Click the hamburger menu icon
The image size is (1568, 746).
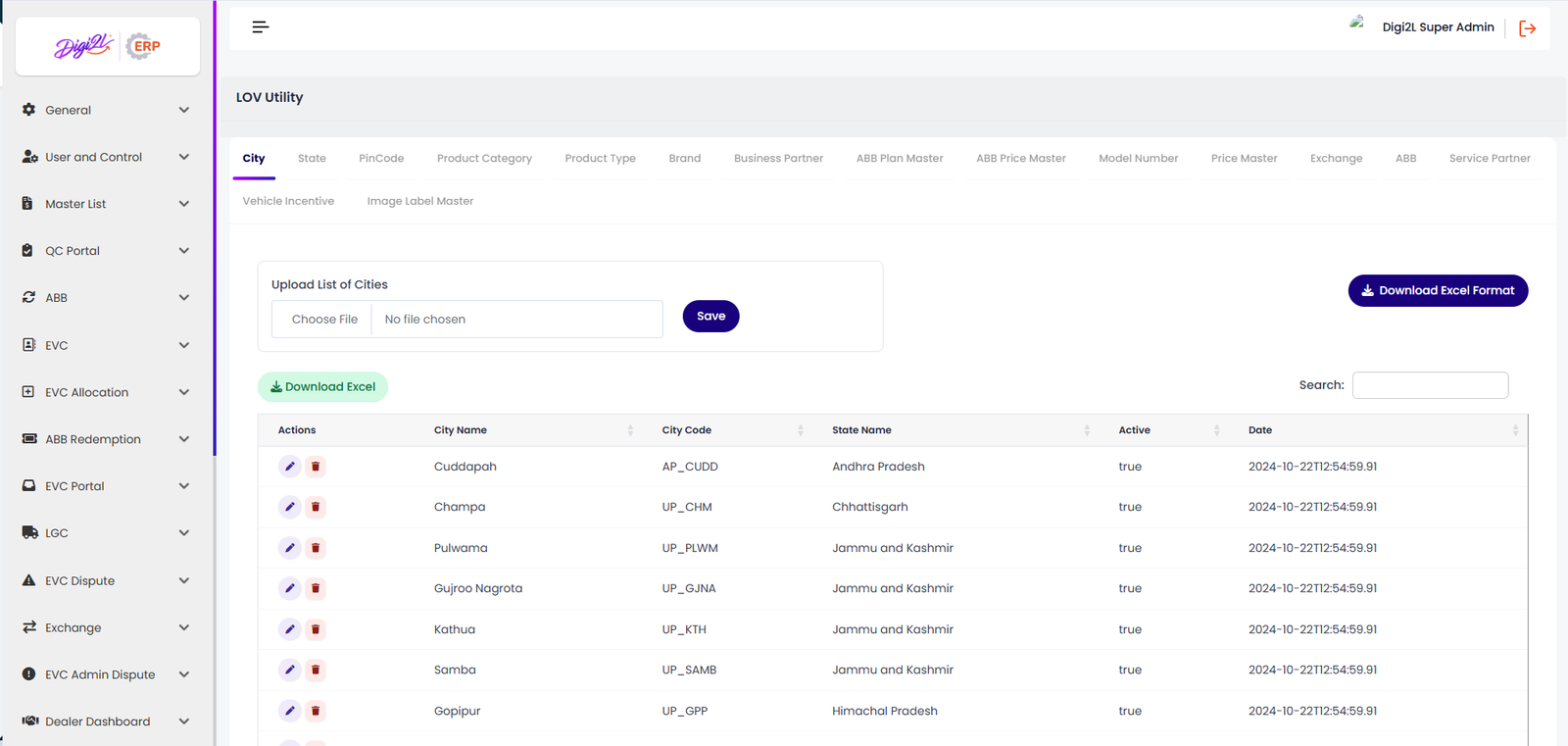click(260, 27)
